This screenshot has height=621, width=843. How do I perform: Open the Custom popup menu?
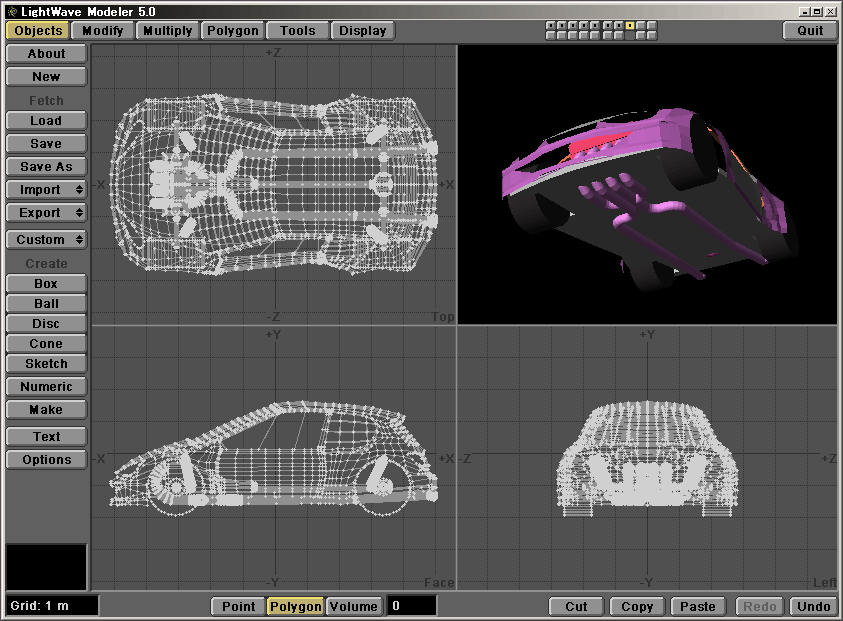coord(46,240)
